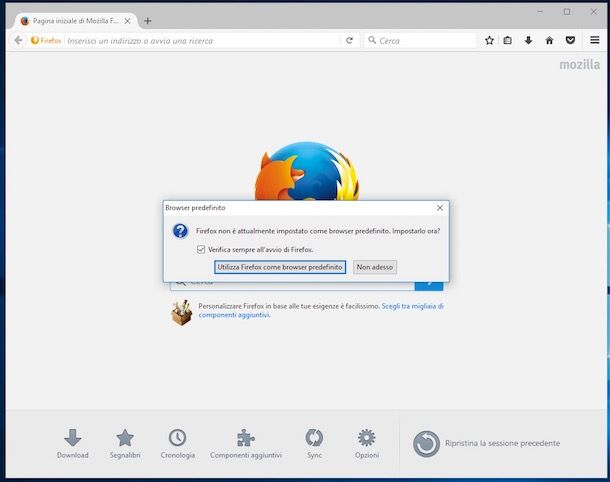Click the Non adesso button

375,267
